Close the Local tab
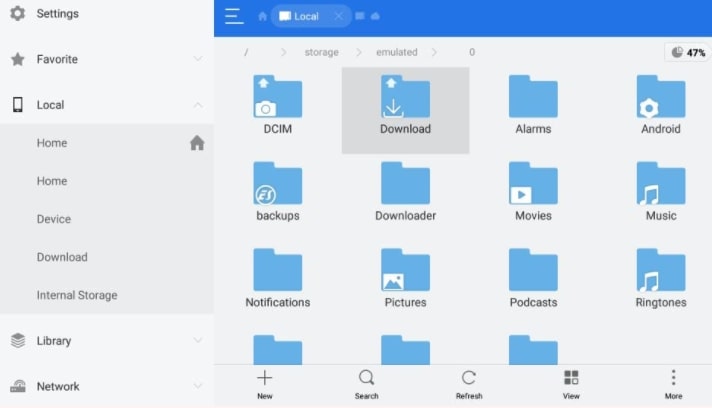 pyautogui.click(x=338, y=16)
